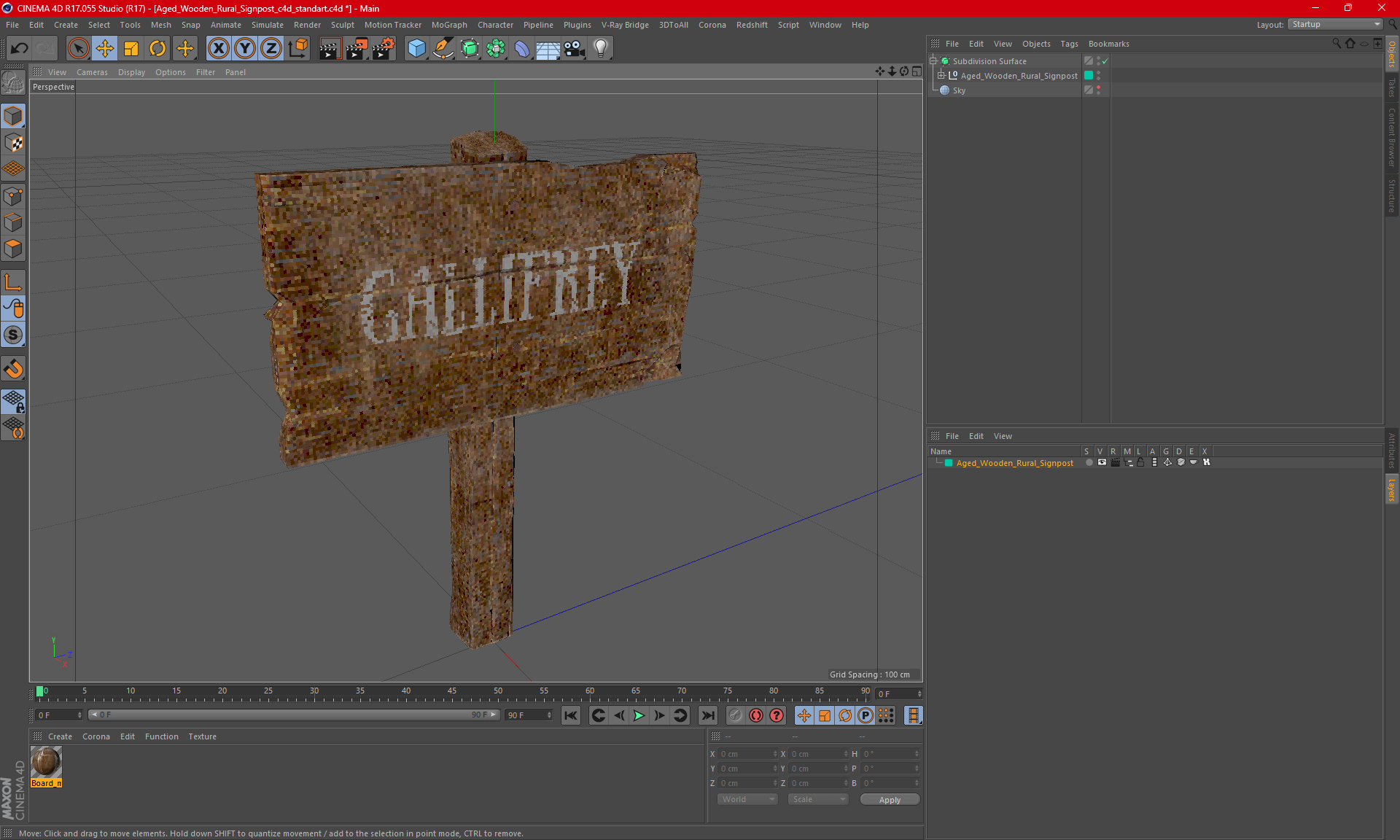
Task: Open the MoGraph menu
Action: [449, 25]
